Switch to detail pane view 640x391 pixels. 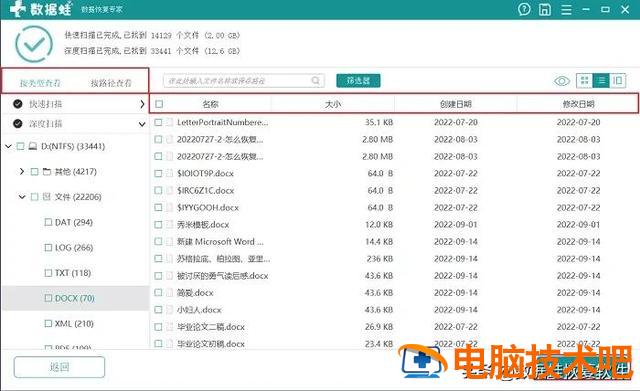coord(618,80)
